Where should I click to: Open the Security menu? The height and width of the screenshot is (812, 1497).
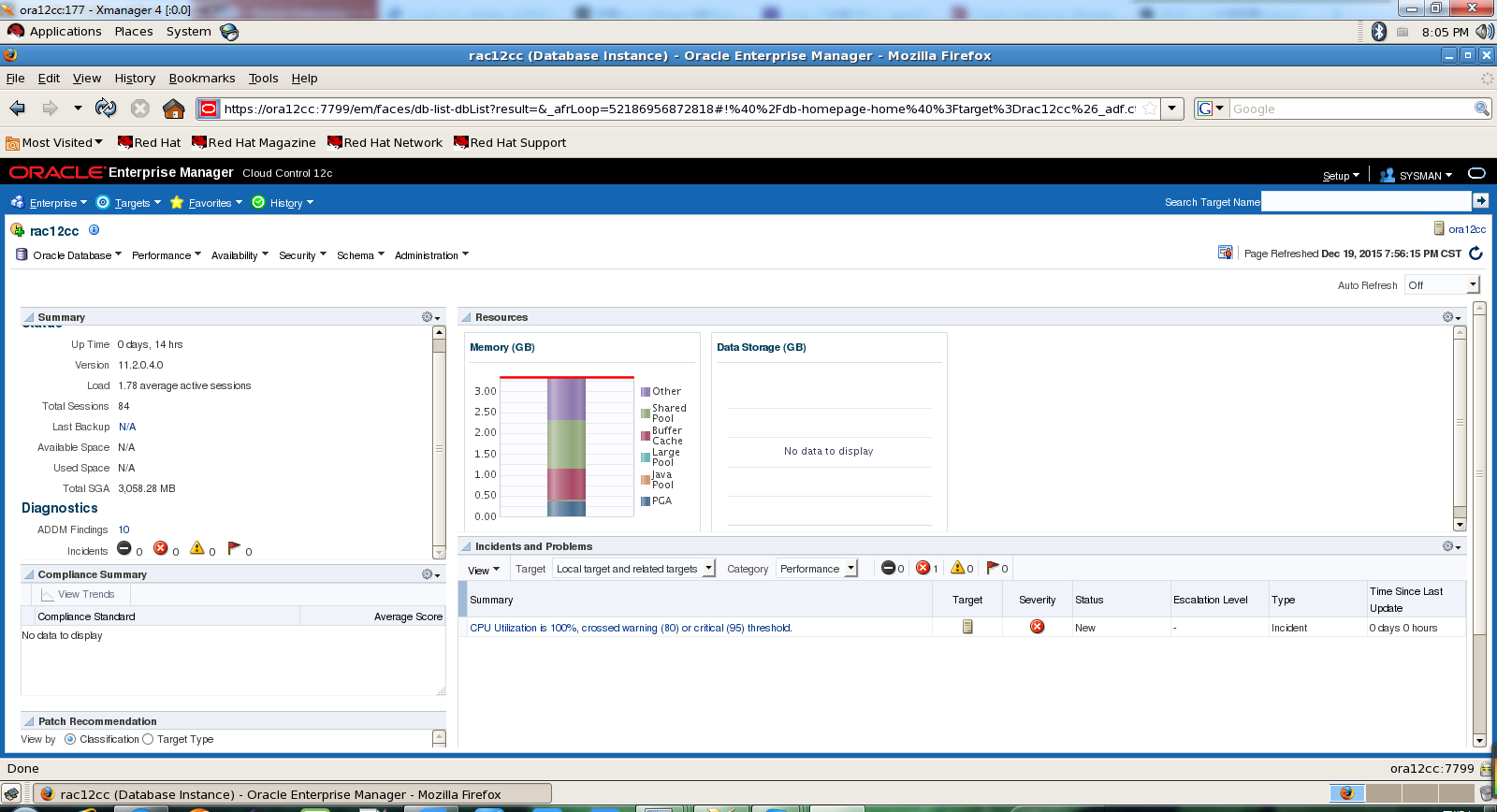[x=302, y=254]
